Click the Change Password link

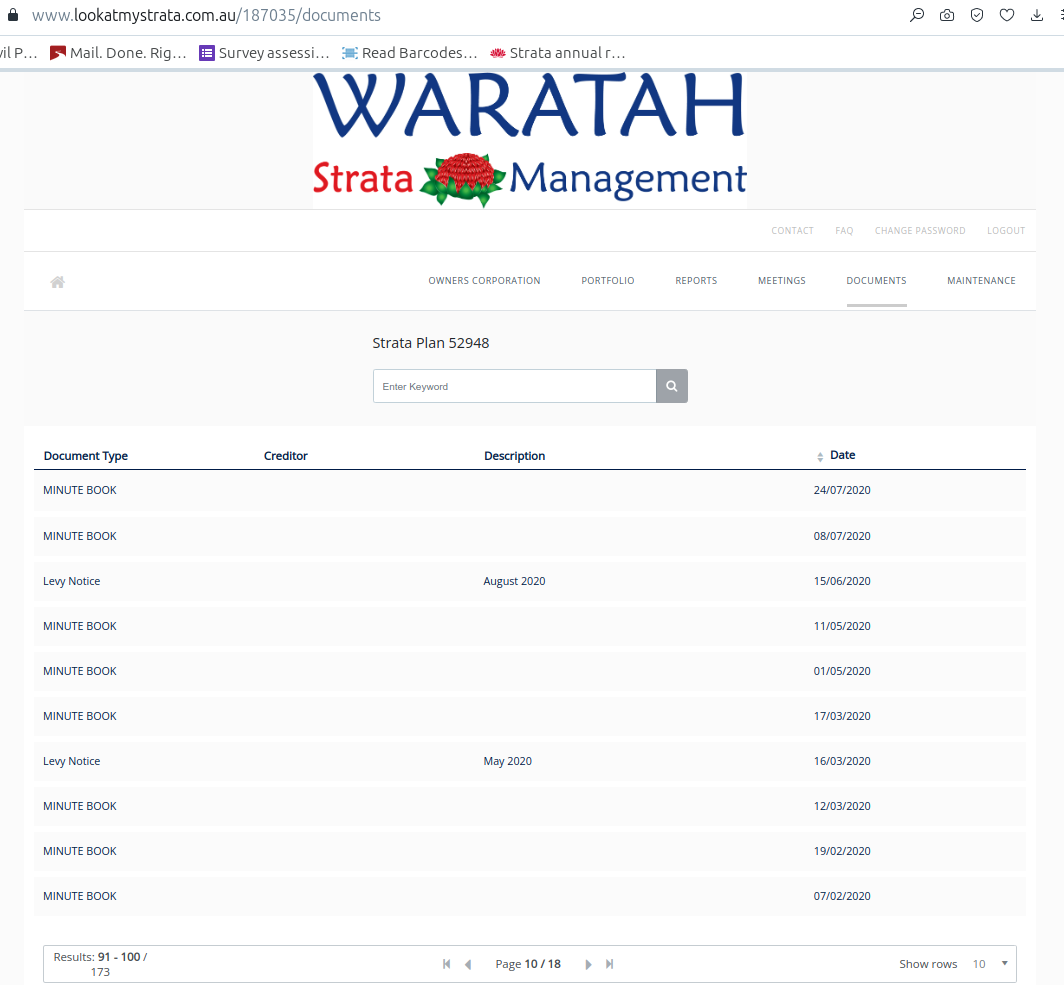(x=920, y=231)
